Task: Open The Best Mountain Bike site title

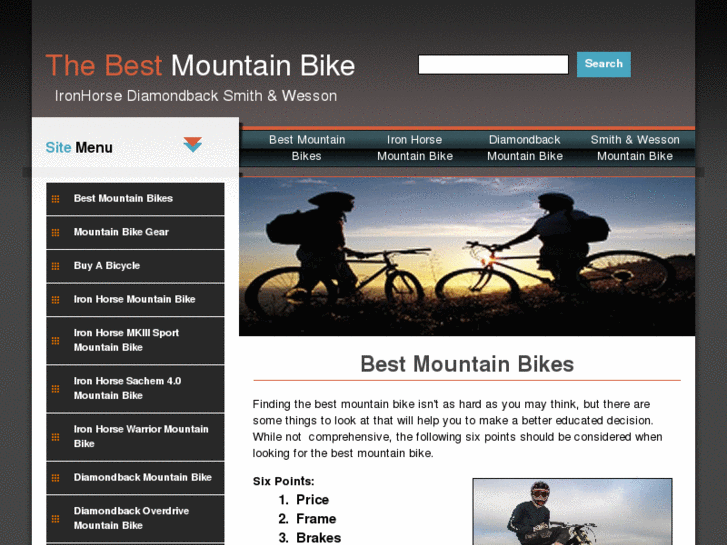Action: (x=200, y=65)
